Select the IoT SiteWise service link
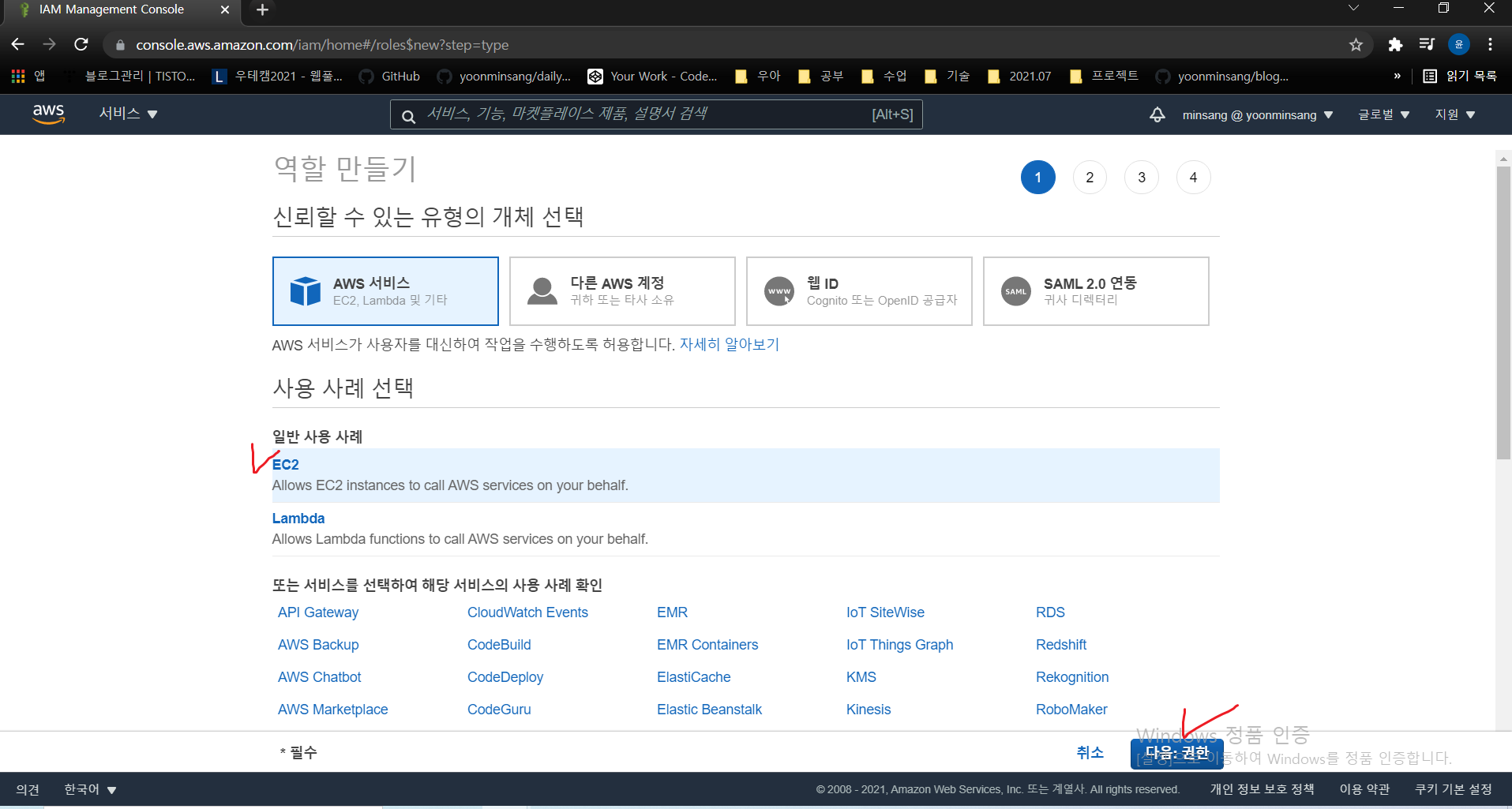 pos(885,612)
